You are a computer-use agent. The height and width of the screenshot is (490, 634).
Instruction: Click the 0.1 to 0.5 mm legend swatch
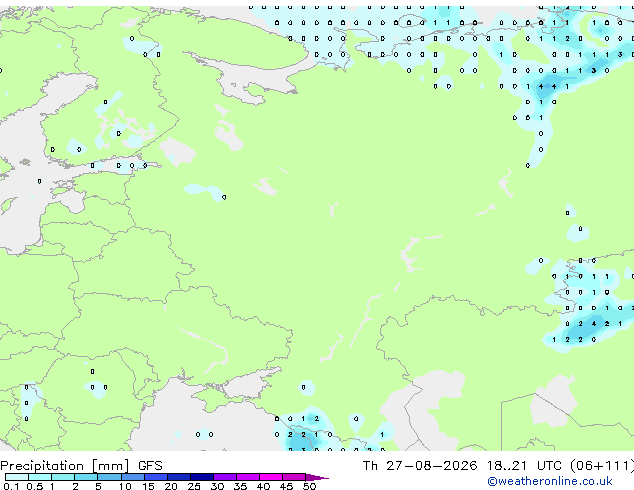tap(17, 477)
